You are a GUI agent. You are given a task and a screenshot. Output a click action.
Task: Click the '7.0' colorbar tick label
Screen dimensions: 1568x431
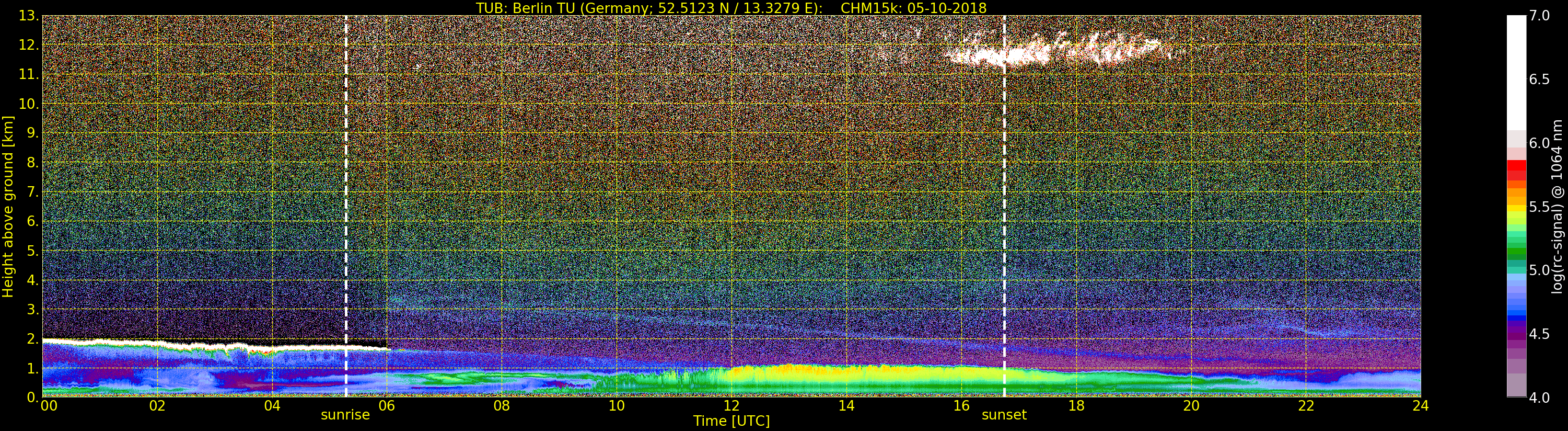pyautogui.click(x=1539, y=16)
